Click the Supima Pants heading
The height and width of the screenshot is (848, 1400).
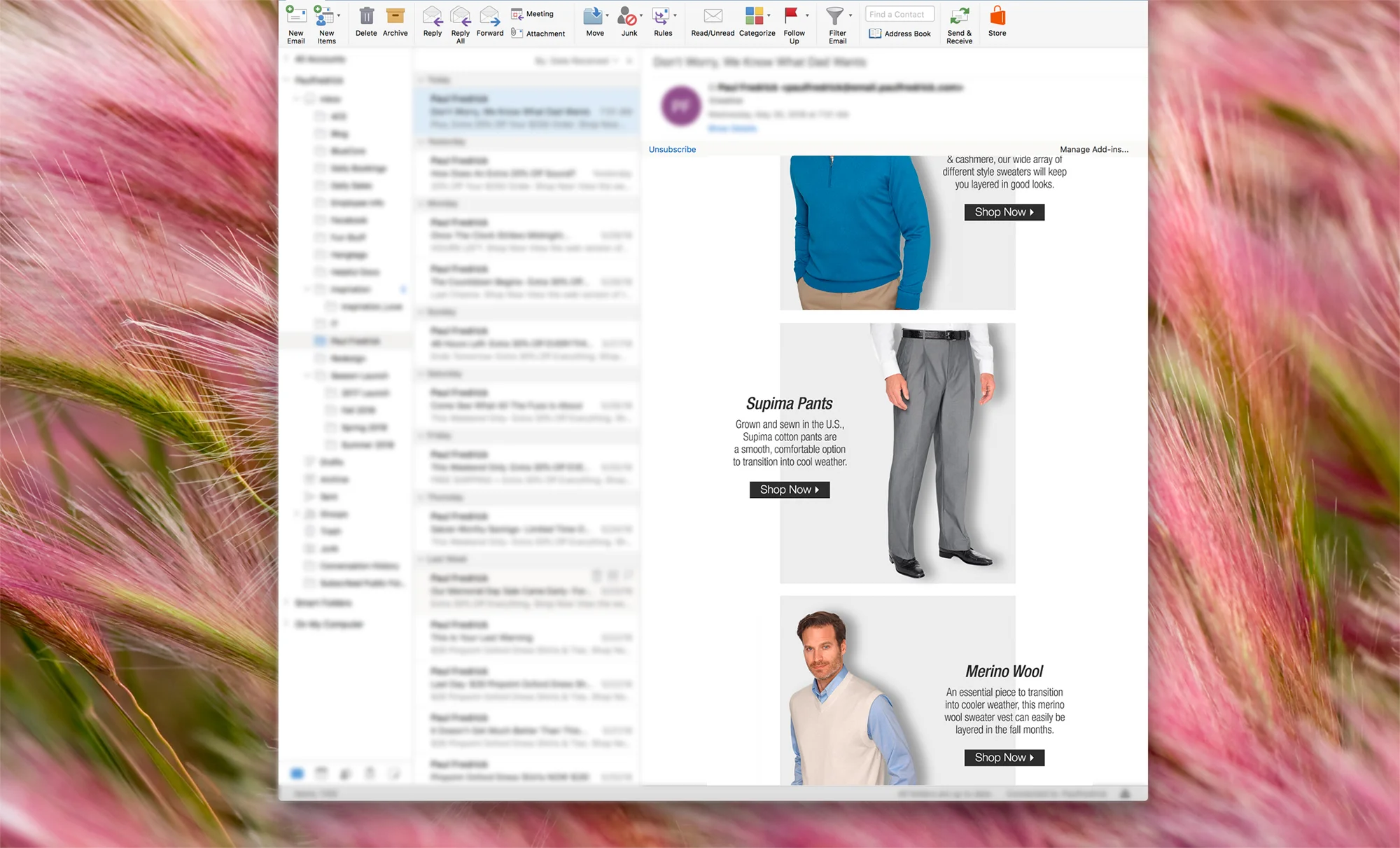click(790, 403)
